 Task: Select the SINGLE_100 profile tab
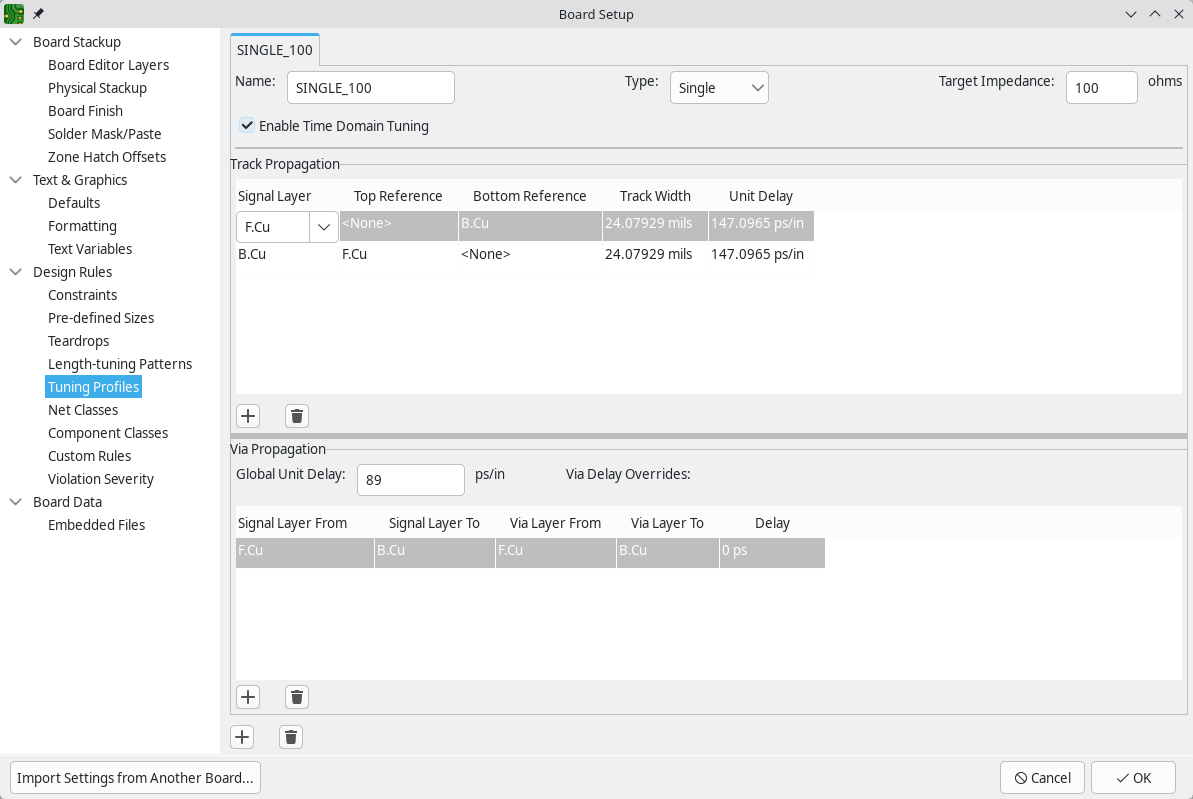tap(275, 50)
